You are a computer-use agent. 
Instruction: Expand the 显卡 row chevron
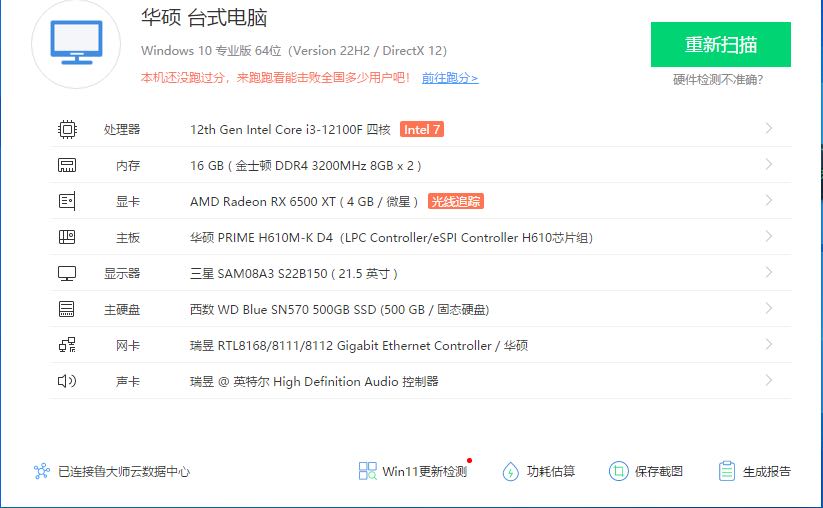[769, 200]
